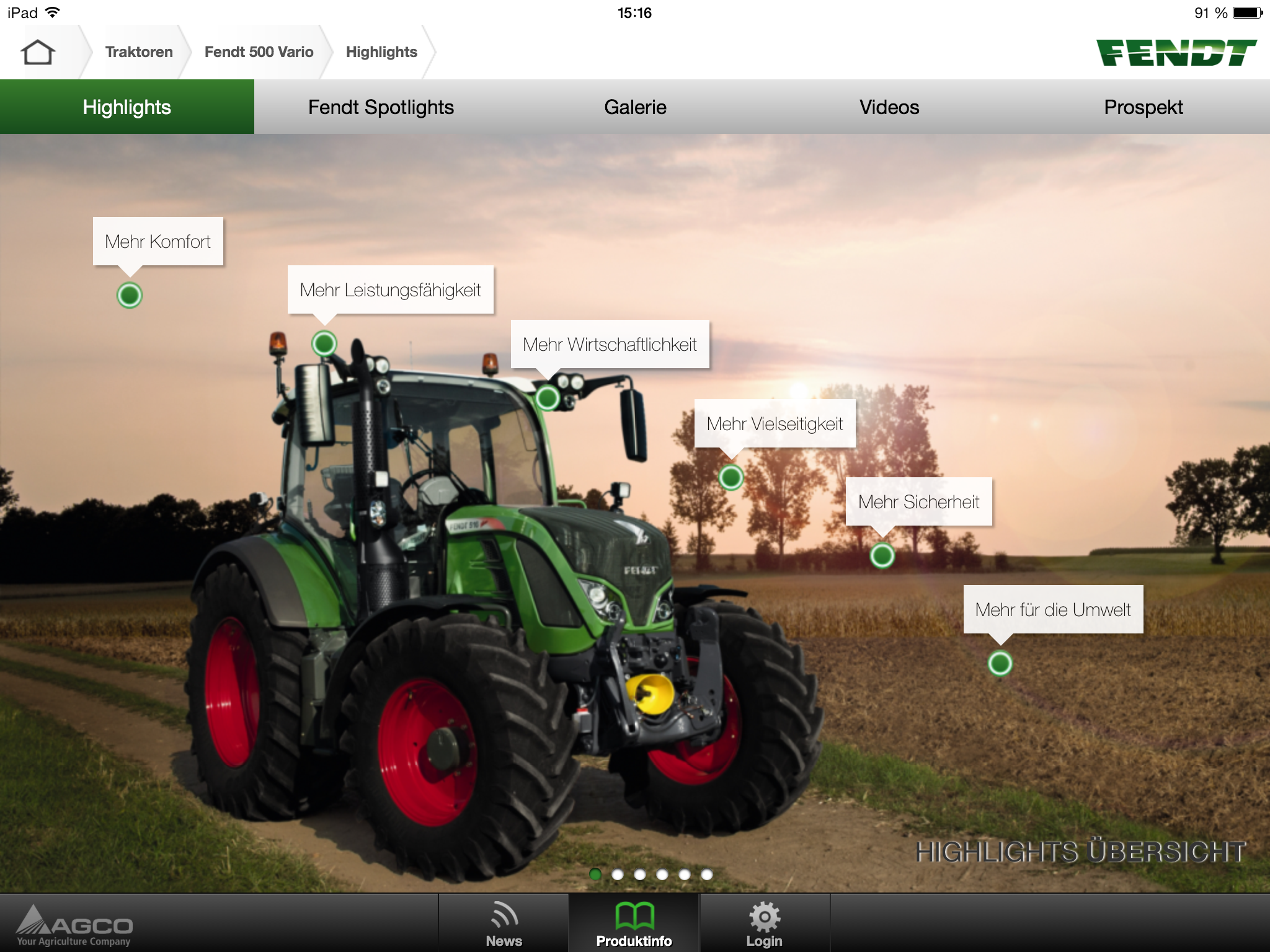The image size is (1270, 952).
Task: Tap the battery indicator icon
Action: pos(1248,12)
